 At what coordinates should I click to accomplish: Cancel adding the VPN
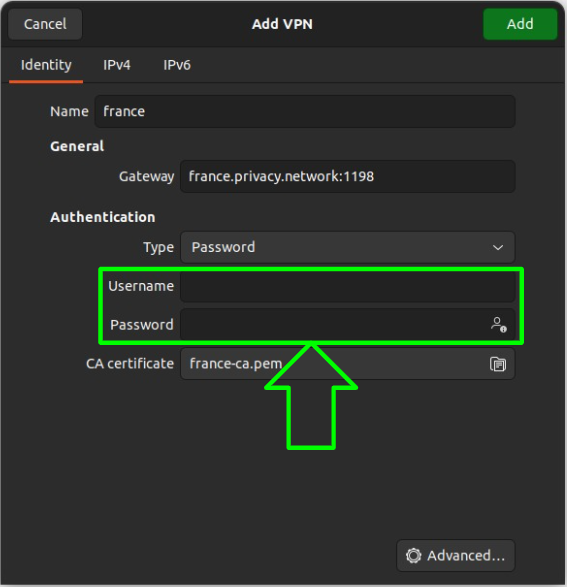point(45,24)
